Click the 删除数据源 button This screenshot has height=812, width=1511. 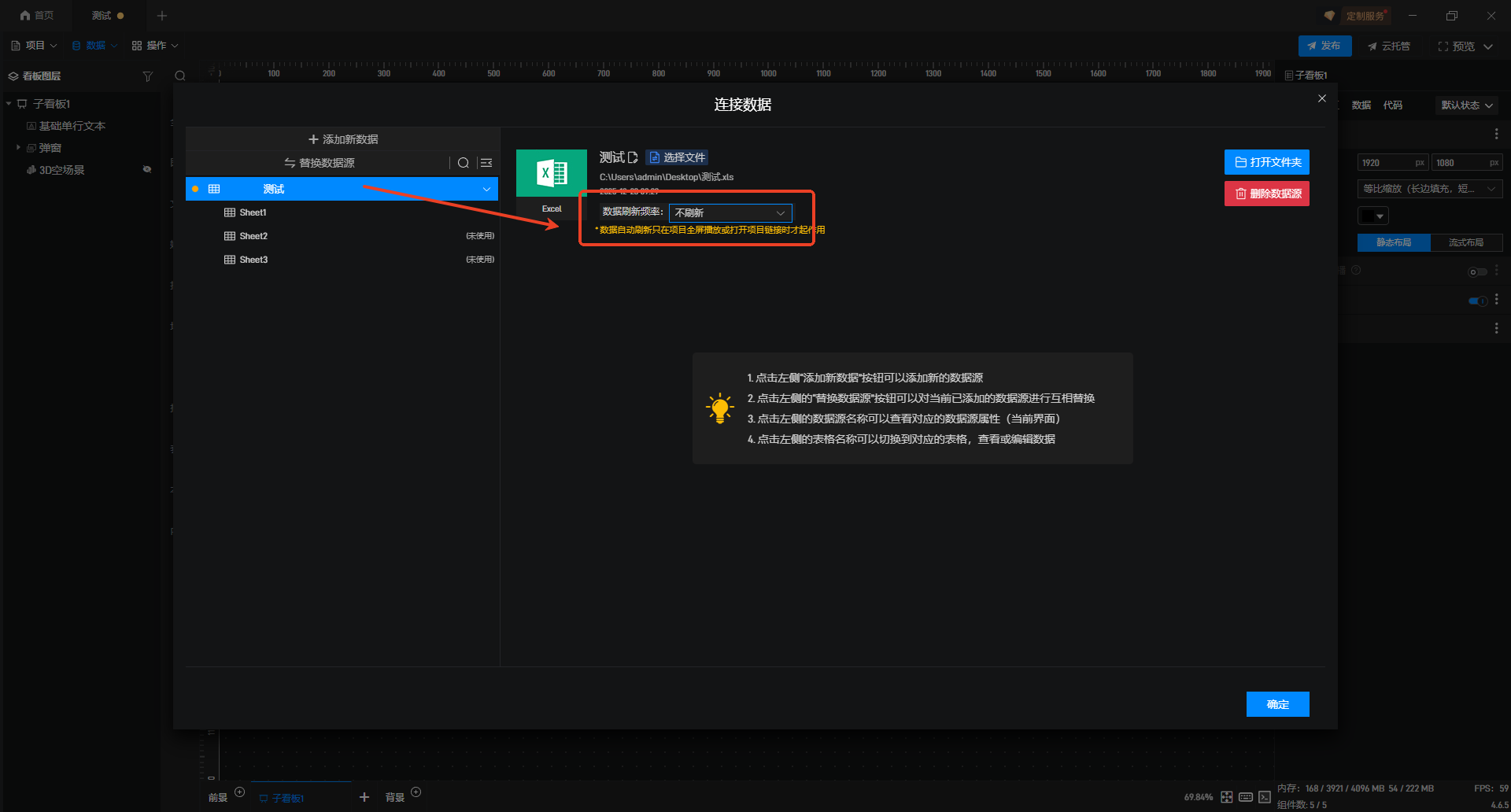click(1266, 194)
